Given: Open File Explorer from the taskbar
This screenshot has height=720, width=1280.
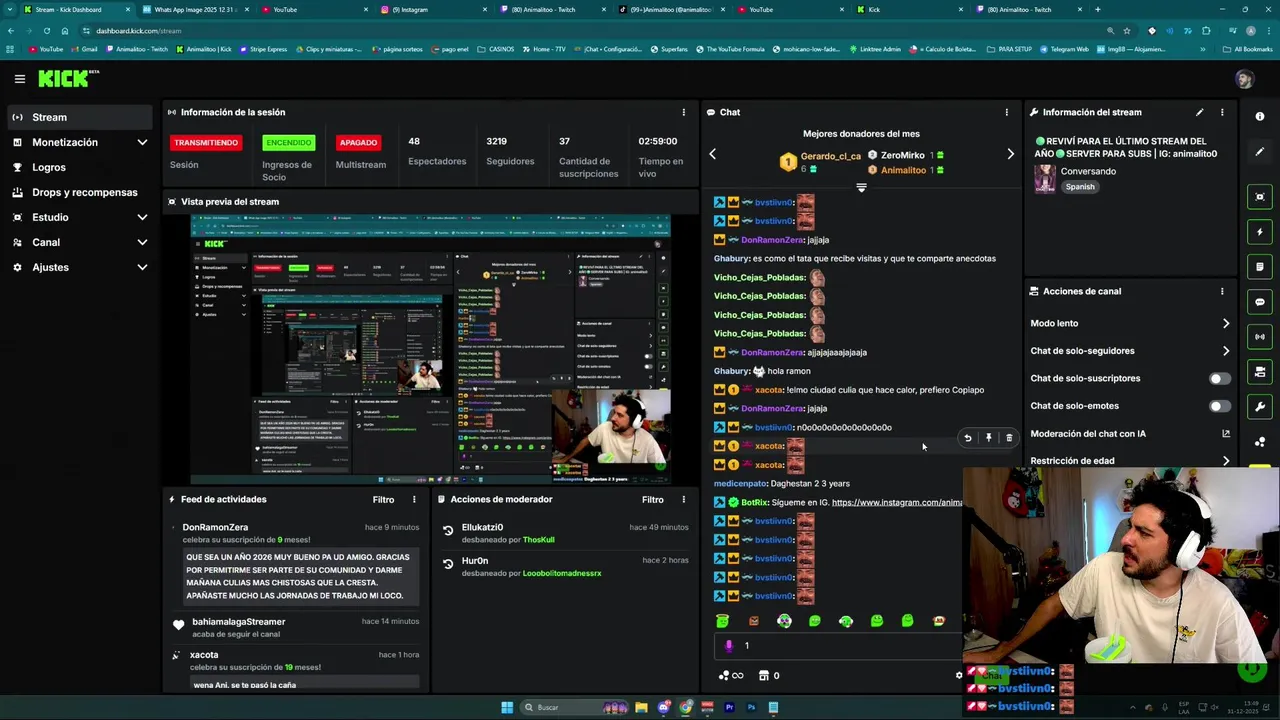Looking at the screenshot, I should tap(641, 707).
